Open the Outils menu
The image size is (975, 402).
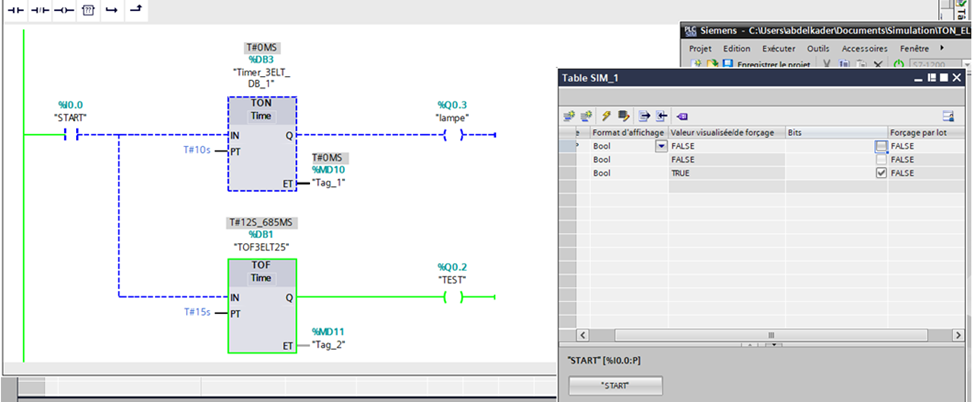[x=818, y=48]
